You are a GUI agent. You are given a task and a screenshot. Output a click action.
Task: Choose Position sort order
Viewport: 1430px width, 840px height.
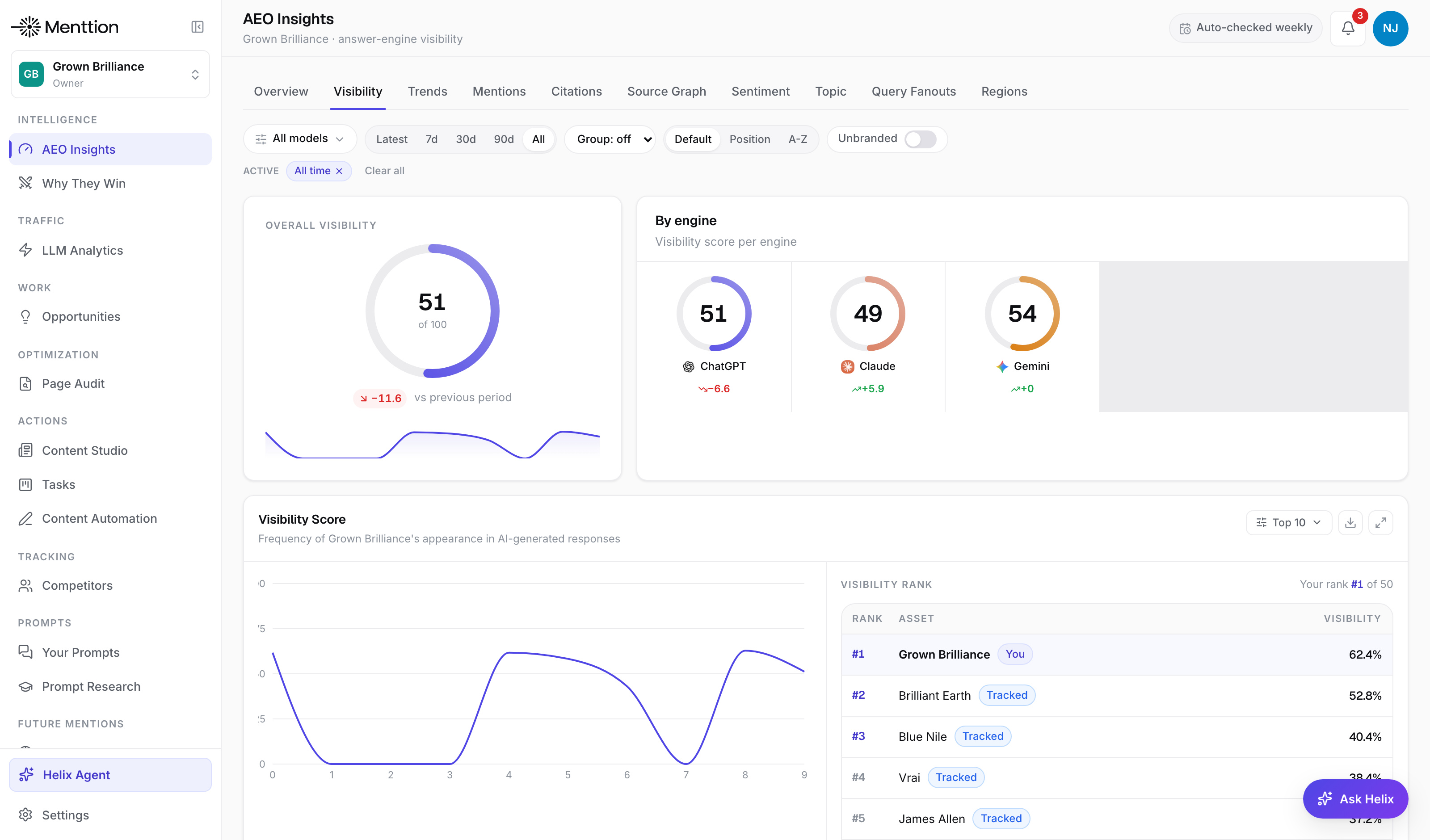click(x=749, y=139)
